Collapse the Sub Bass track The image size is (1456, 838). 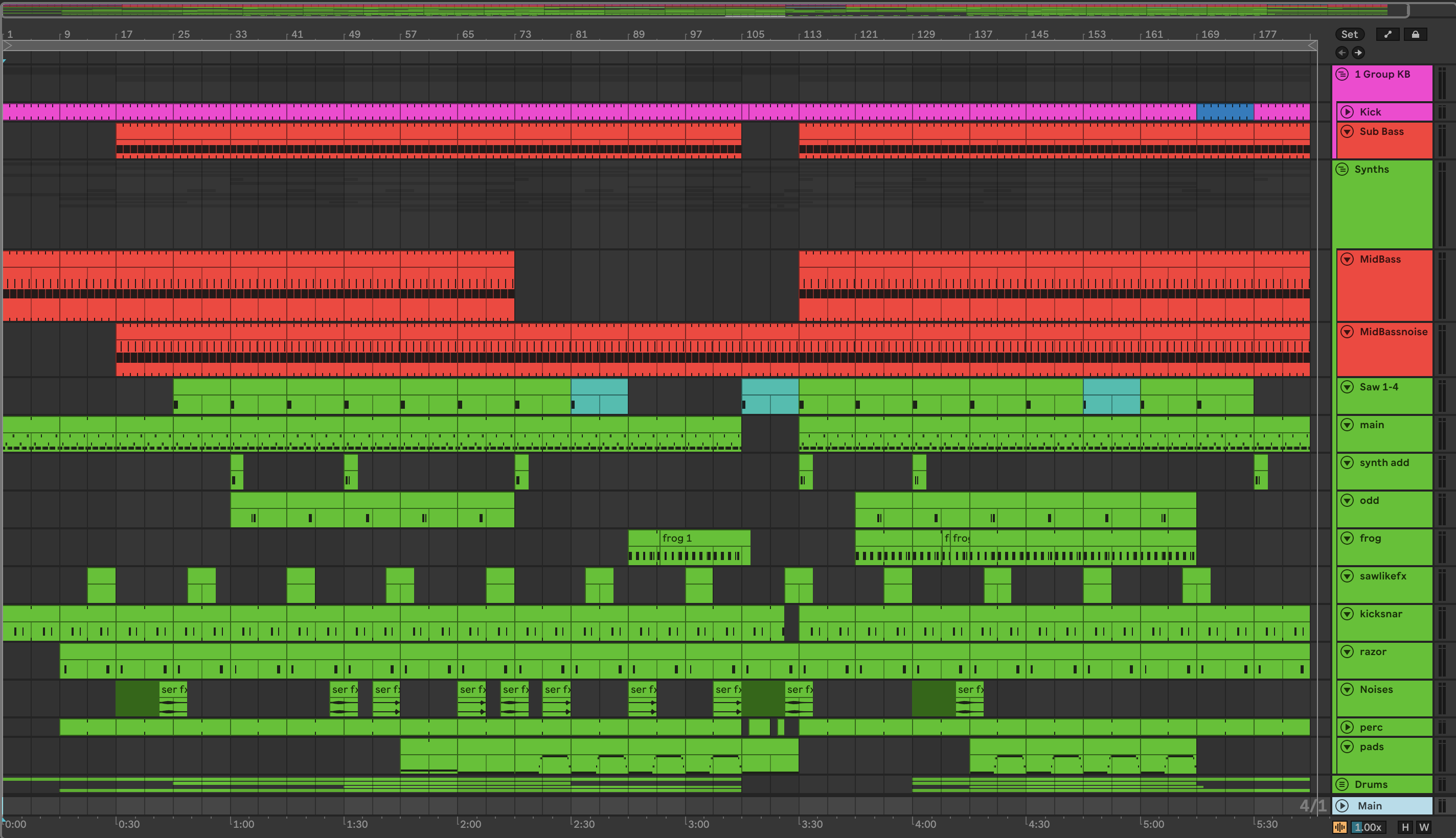[x=1347, y=132]
